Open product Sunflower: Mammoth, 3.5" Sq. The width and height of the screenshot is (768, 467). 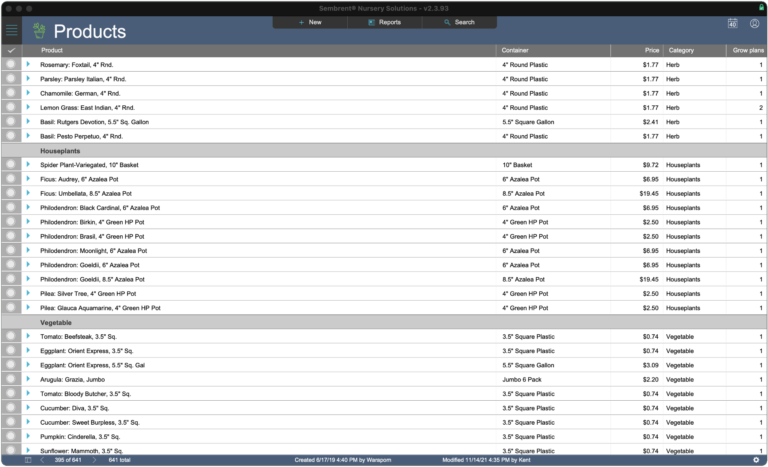point(81,450)
